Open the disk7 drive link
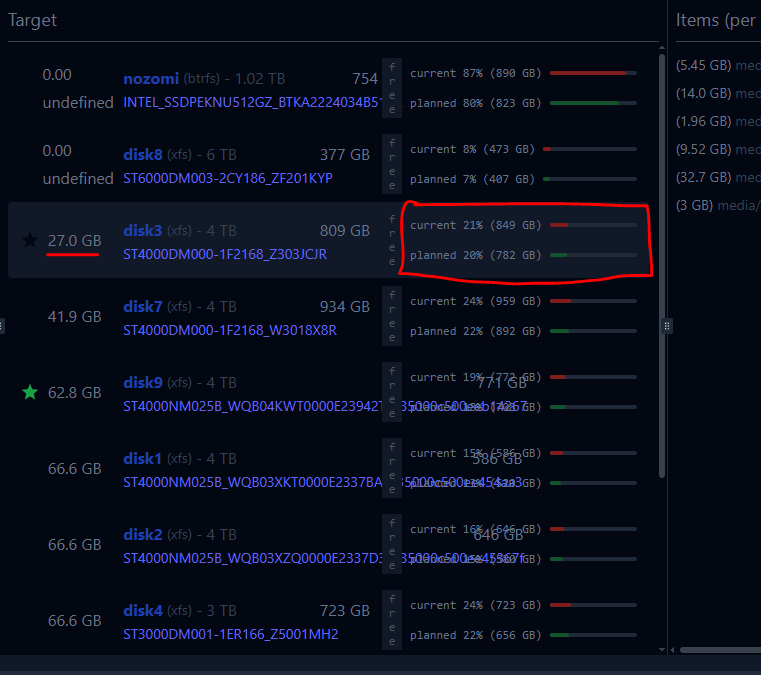This screenshot has height=675, width=761. (x=143, y=307)
